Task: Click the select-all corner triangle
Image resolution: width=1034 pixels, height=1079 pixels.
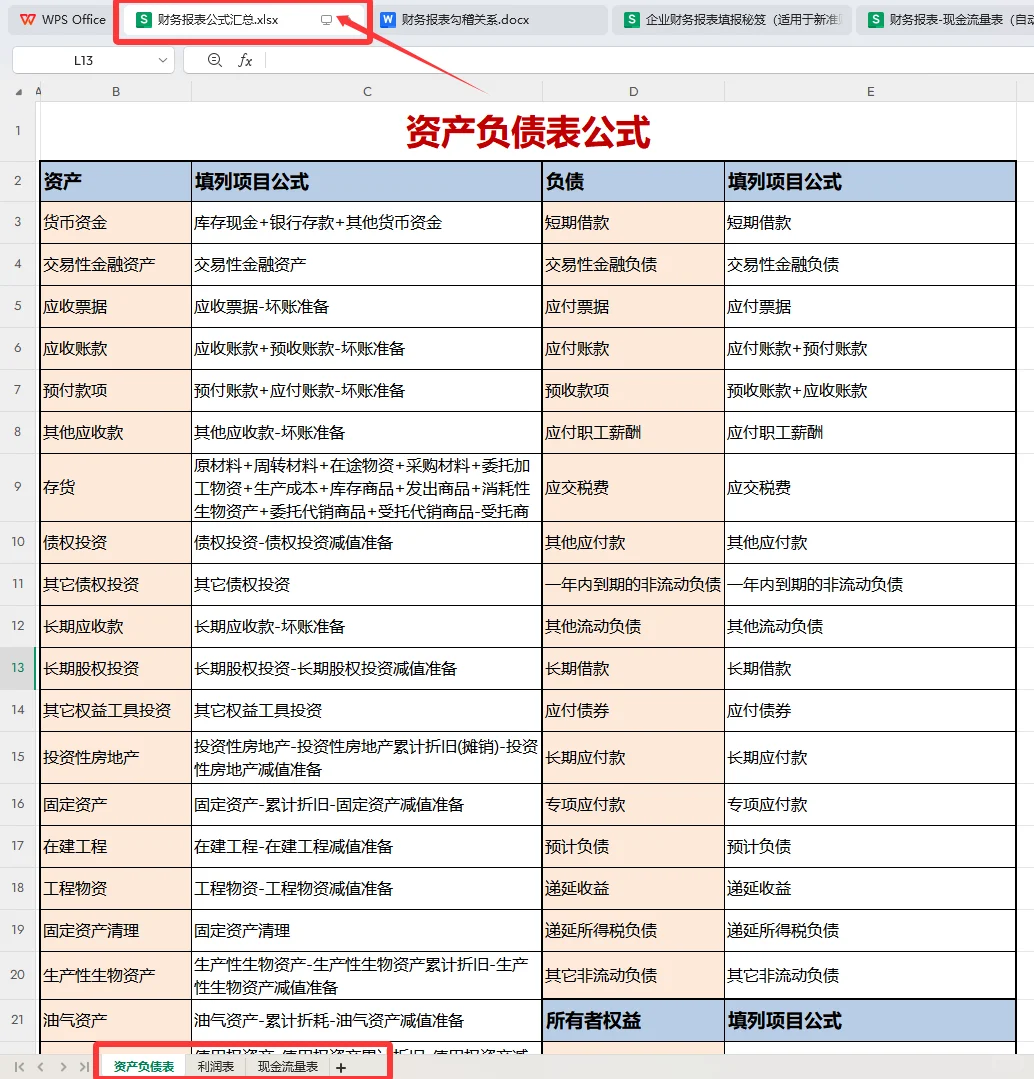Action: 19,92
